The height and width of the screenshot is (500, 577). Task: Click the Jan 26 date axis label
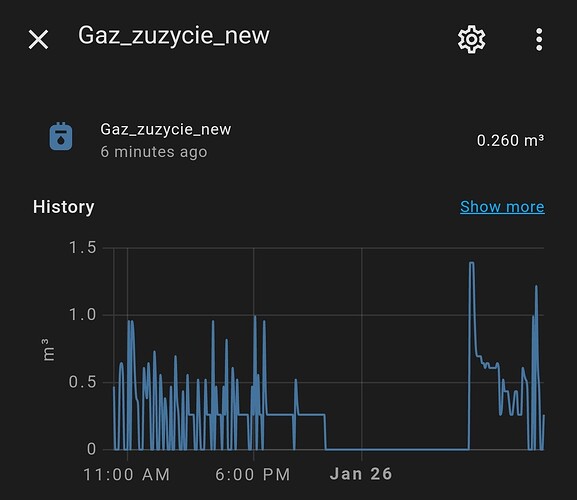coord(361,474)
